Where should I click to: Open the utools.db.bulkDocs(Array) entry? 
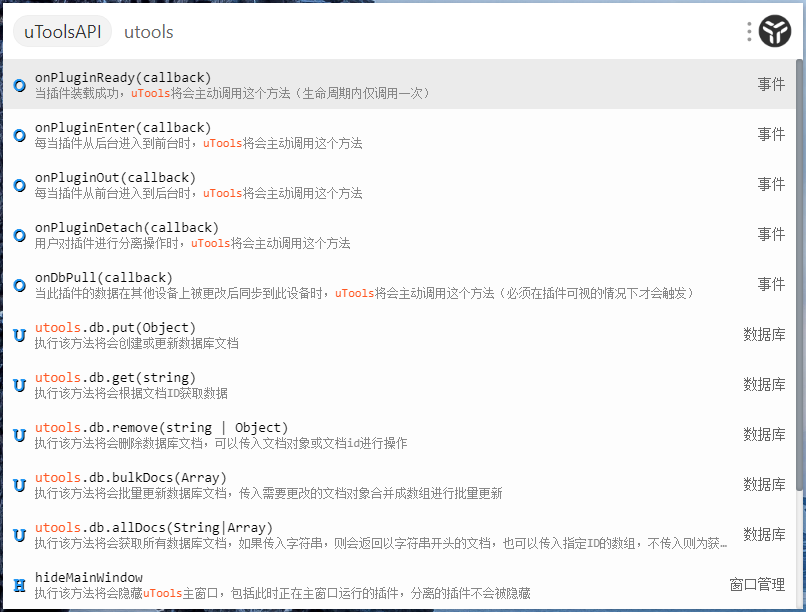pos(400,485)
